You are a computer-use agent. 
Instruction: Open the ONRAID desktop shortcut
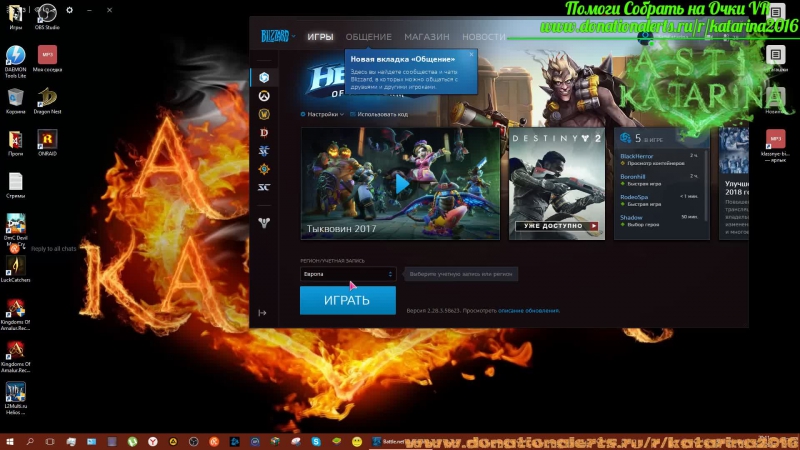coord(47,143)
